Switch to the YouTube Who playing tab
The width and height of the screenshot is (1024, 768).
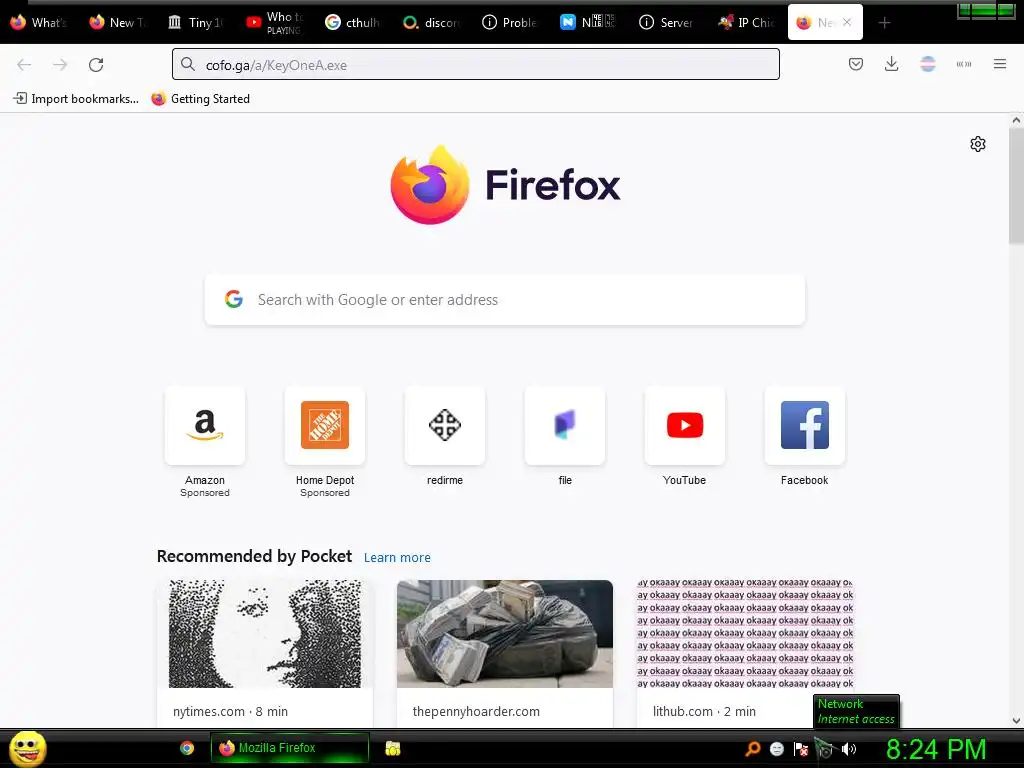(274, 23)
